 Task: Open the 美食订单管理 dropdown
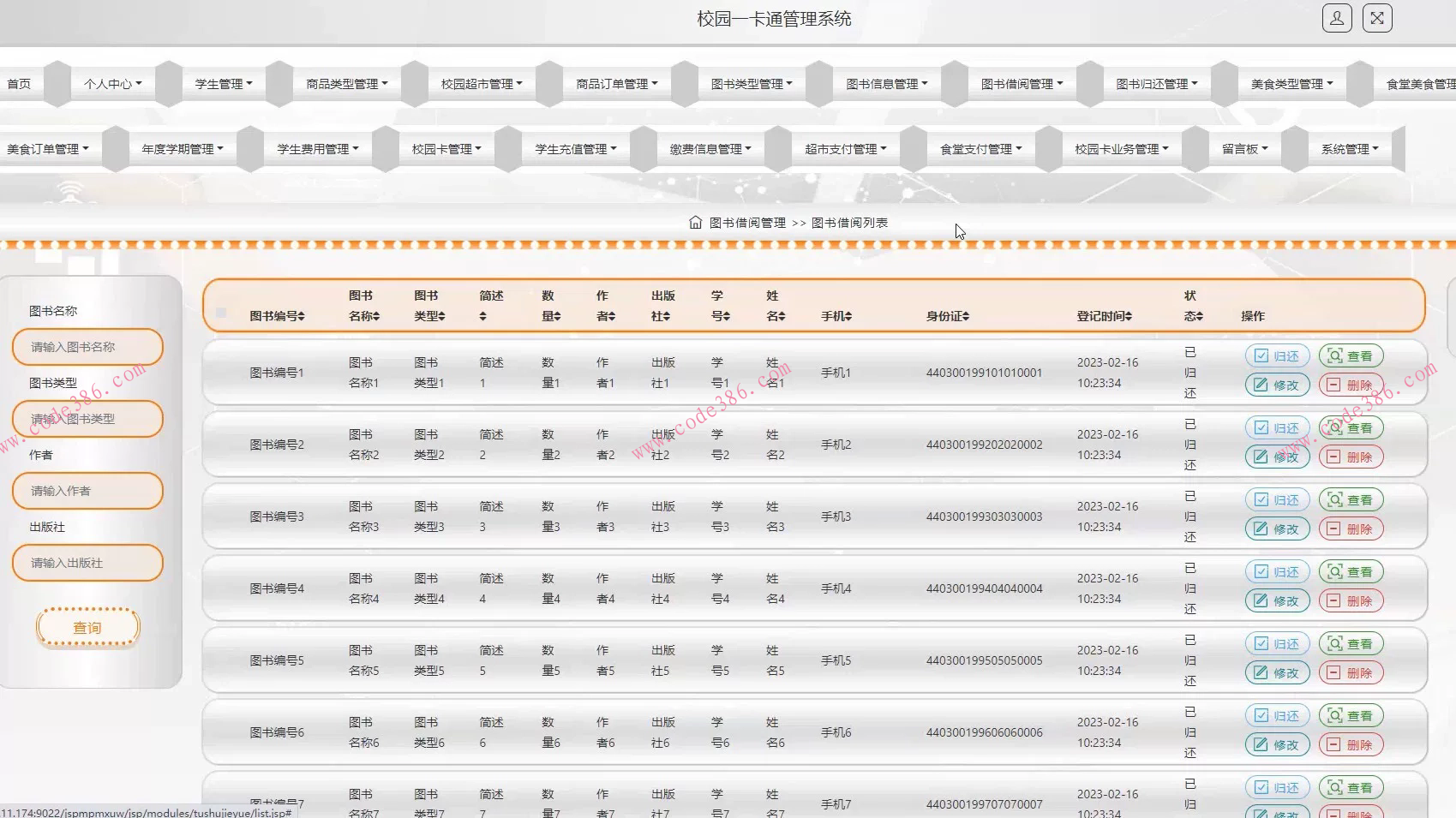click(x=47, y=149)
